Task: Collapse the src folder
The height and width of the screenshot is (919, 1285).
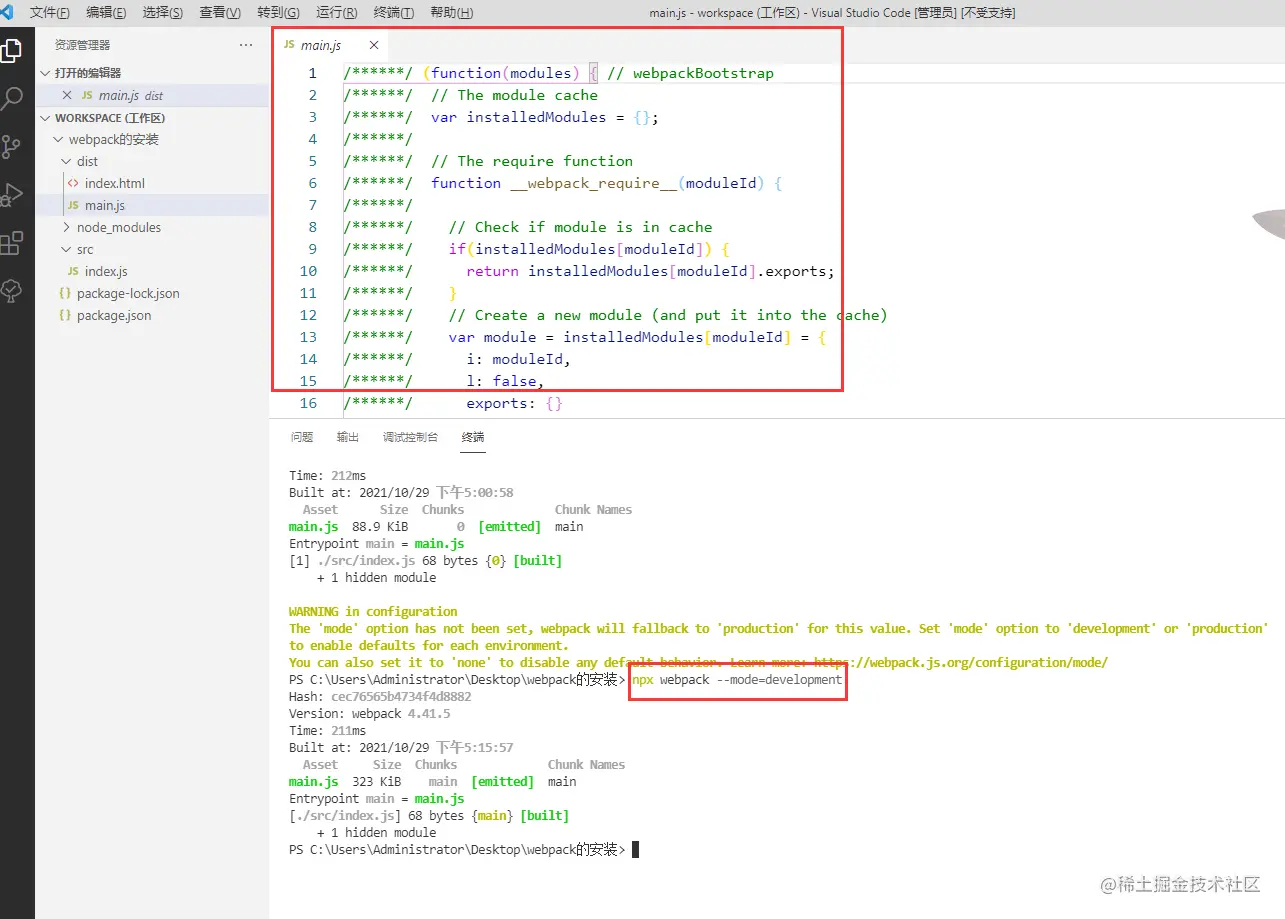Action: pos(67,249)
